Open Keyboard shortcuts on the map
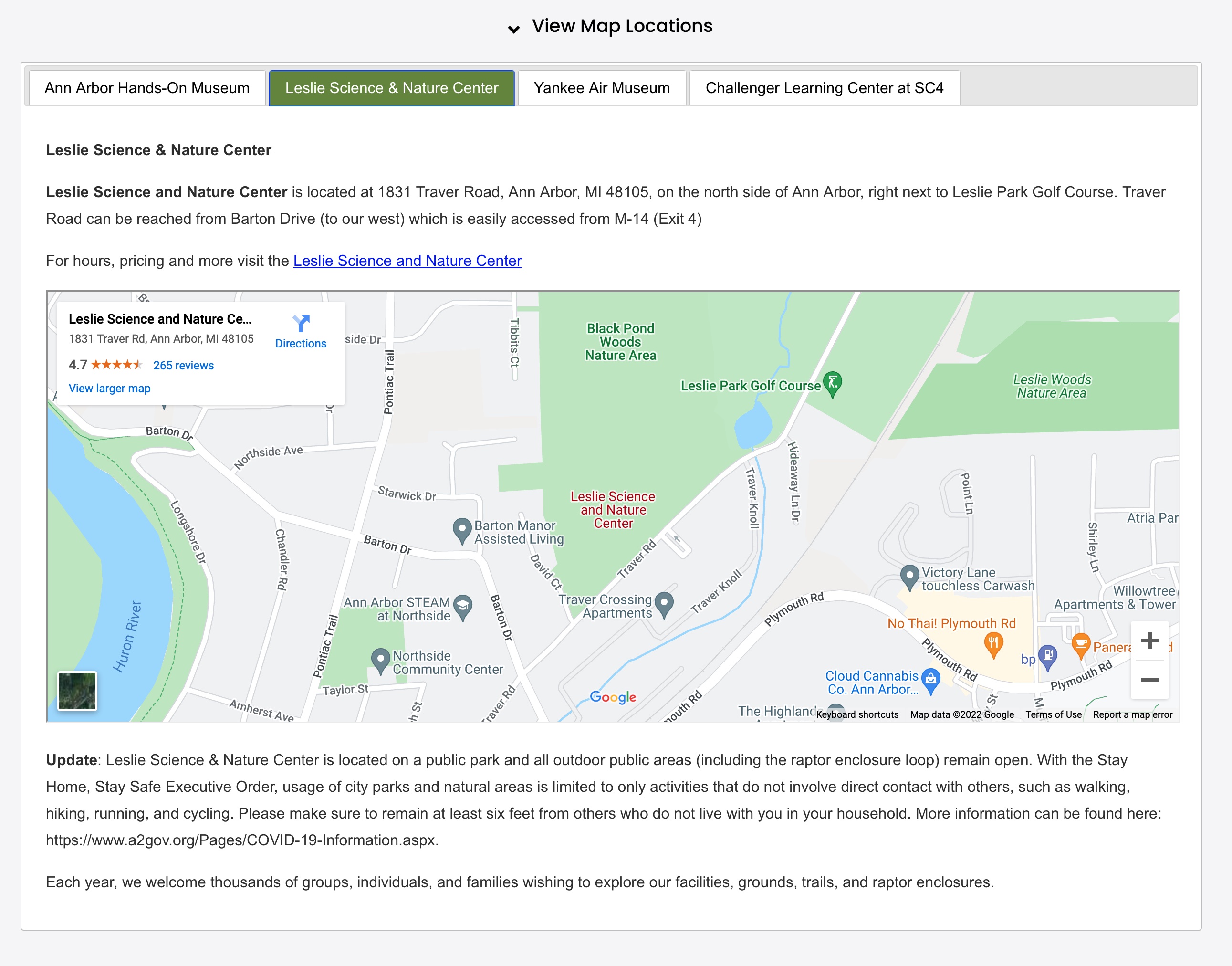This screenshot has height=966, width=1232. [x=856, y=714]
